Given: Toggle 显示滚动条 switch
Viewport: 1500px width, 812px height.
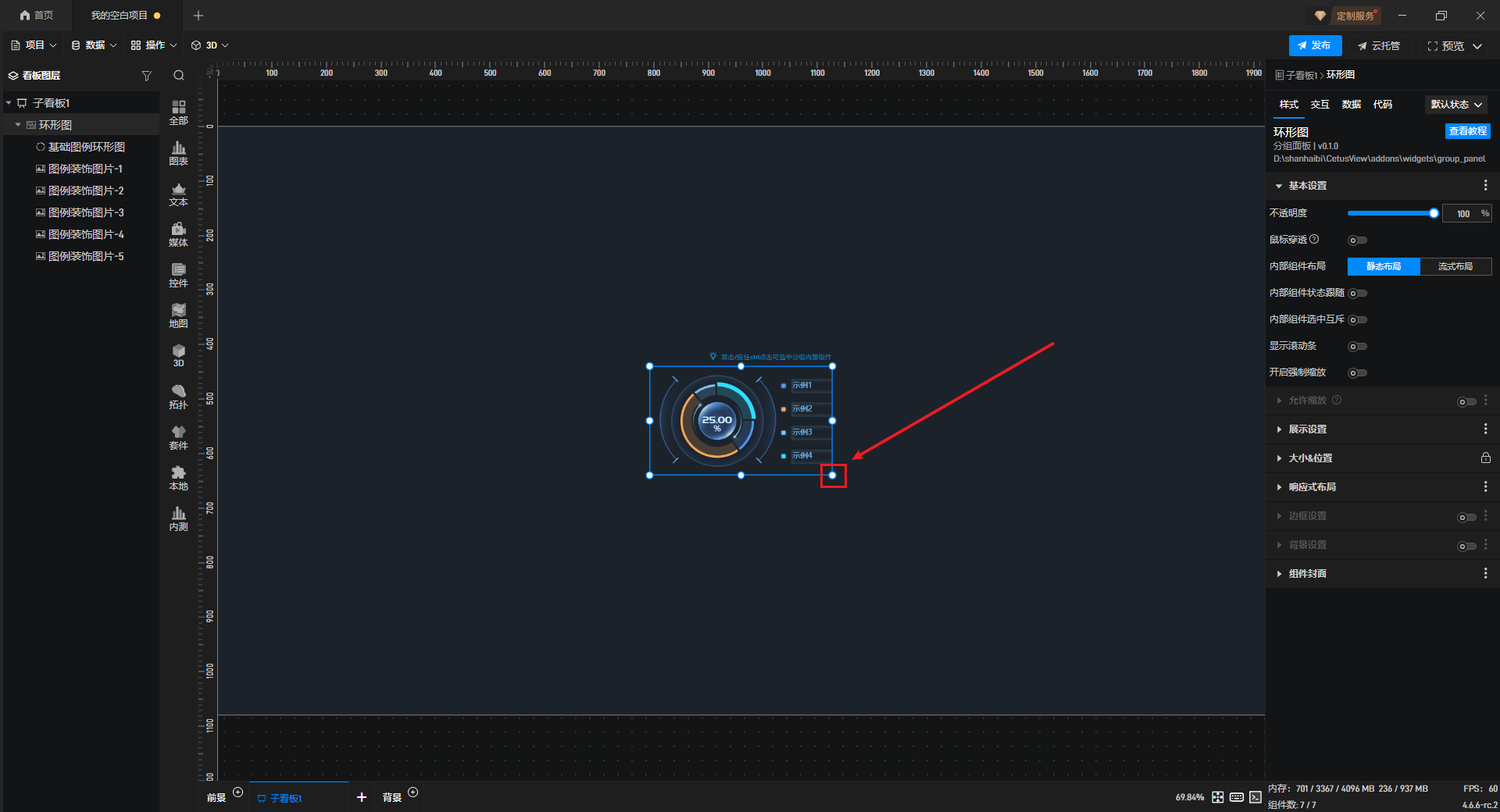Looking at the screenshot, I should [1358, 347].
